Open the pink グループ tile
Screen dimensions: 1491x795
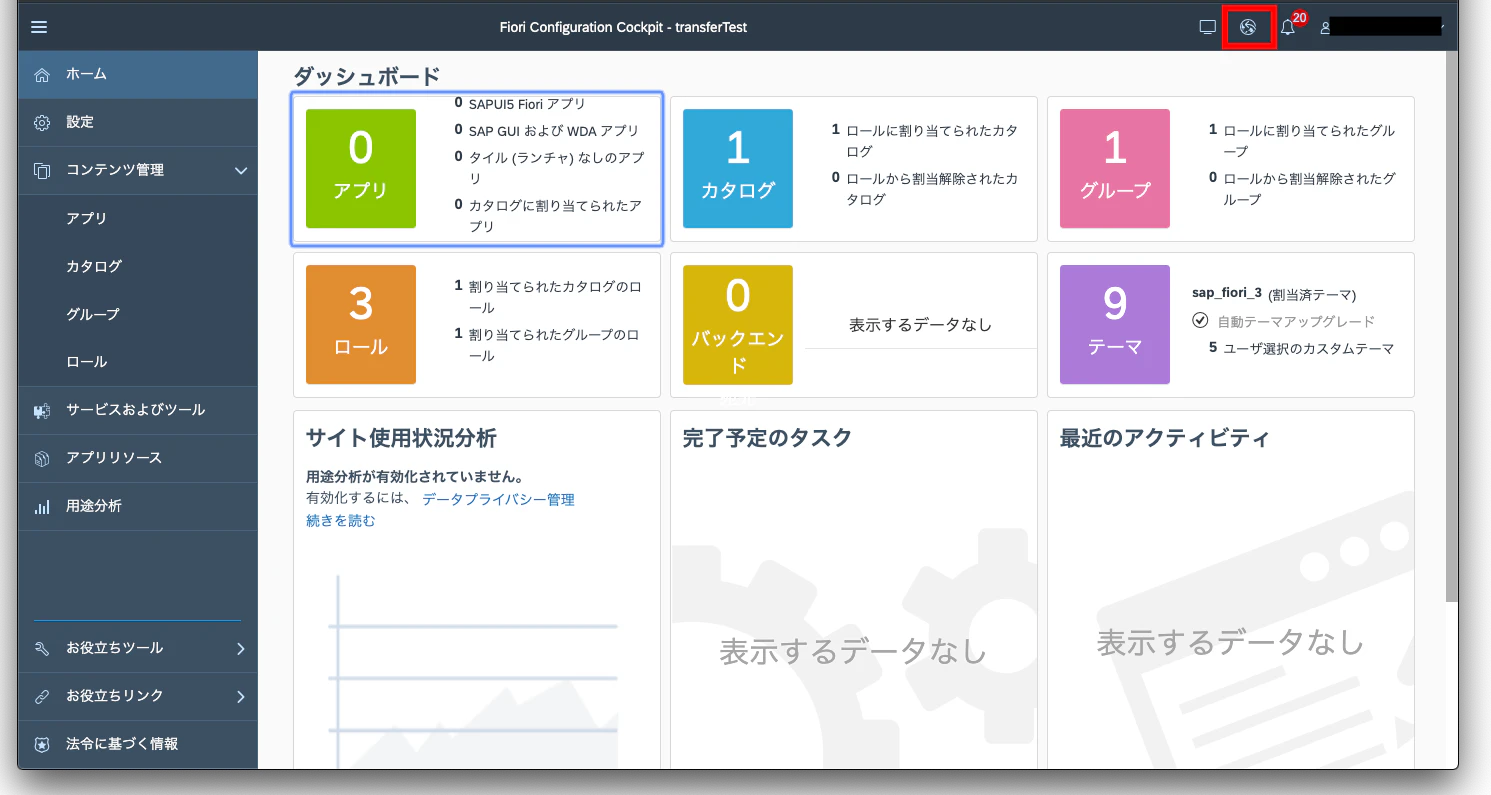click(1115, 168)
